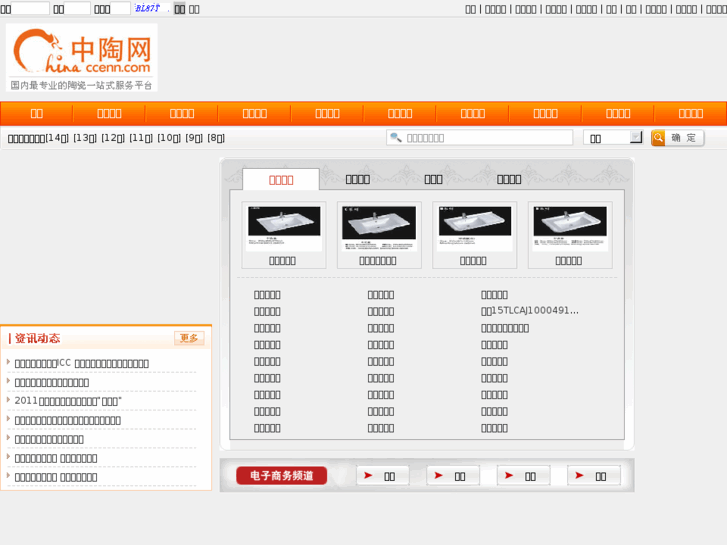Open the news item mentioning ICC

tap(82, 363)
